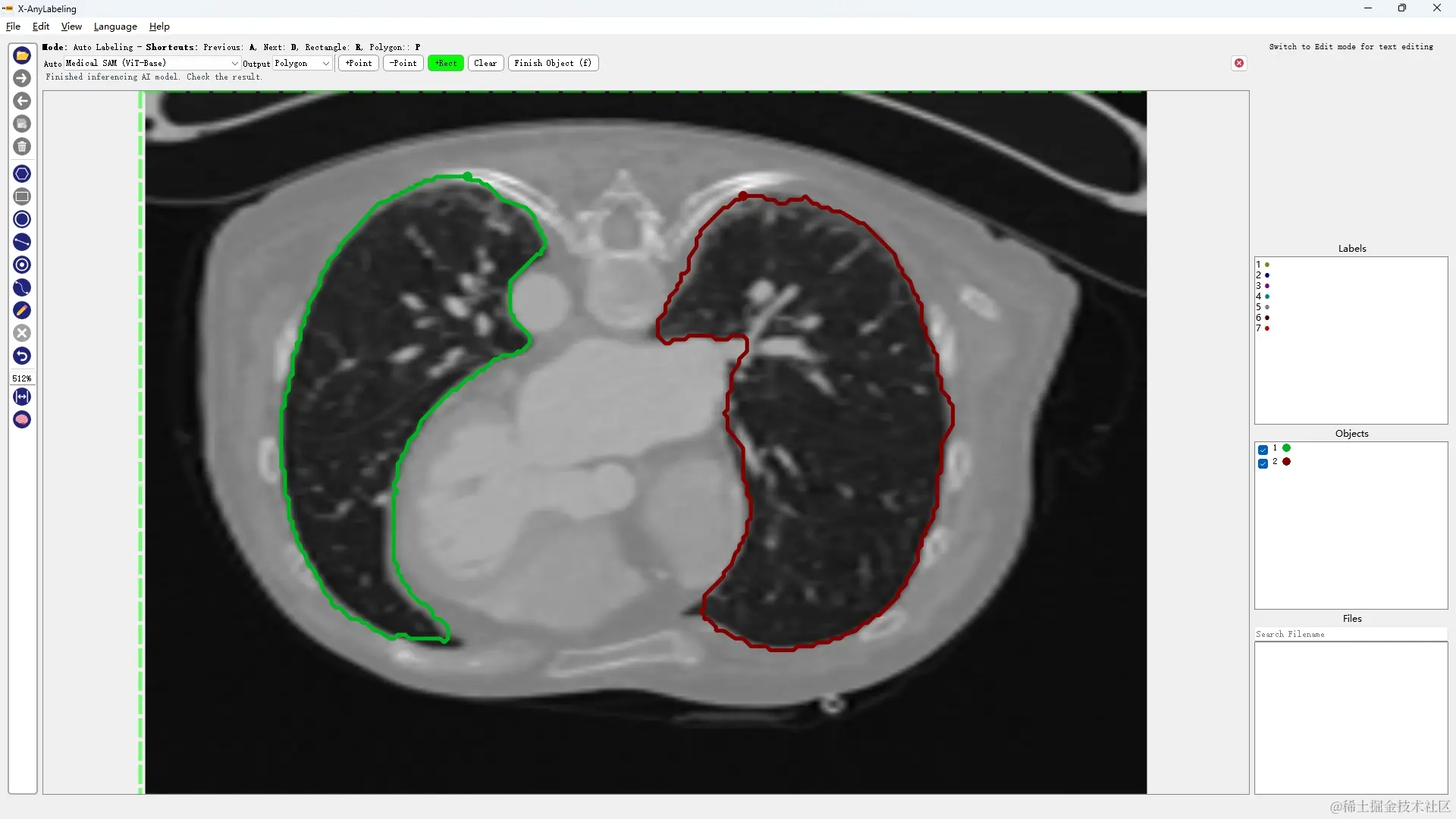Click the Fit Width icon

(22, 397)
